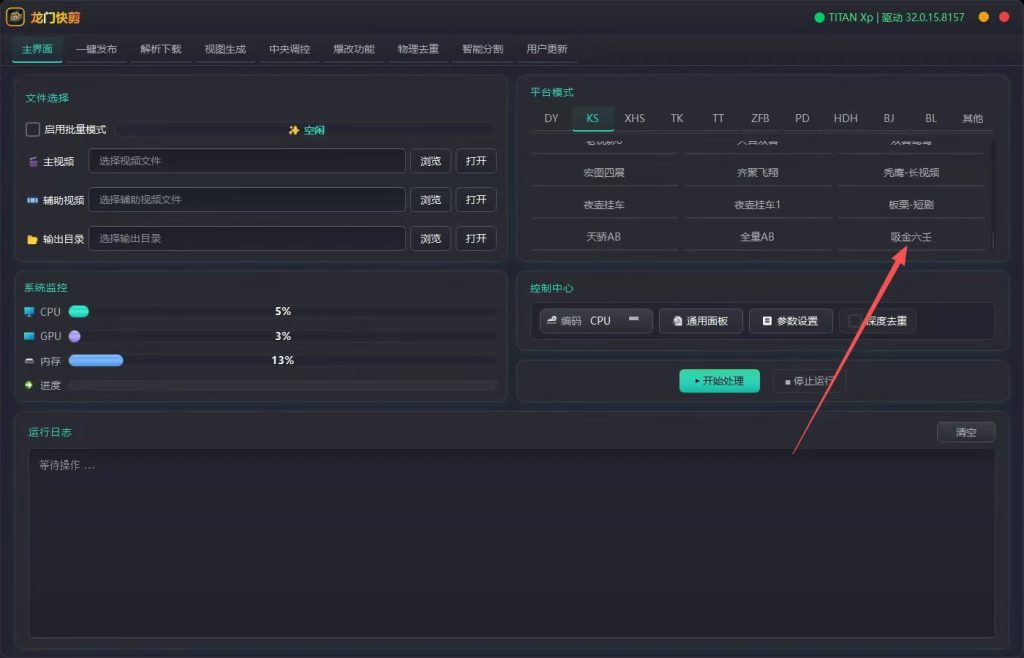Click the green TITAN Xp status dot
The width and height of the screenshot is (1024, 658).
point(819,18)
